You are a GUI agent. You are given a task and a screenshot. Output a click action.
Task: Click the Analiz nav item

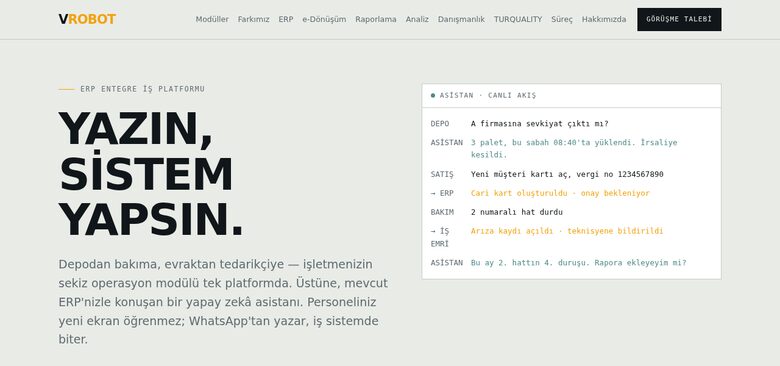417,19
